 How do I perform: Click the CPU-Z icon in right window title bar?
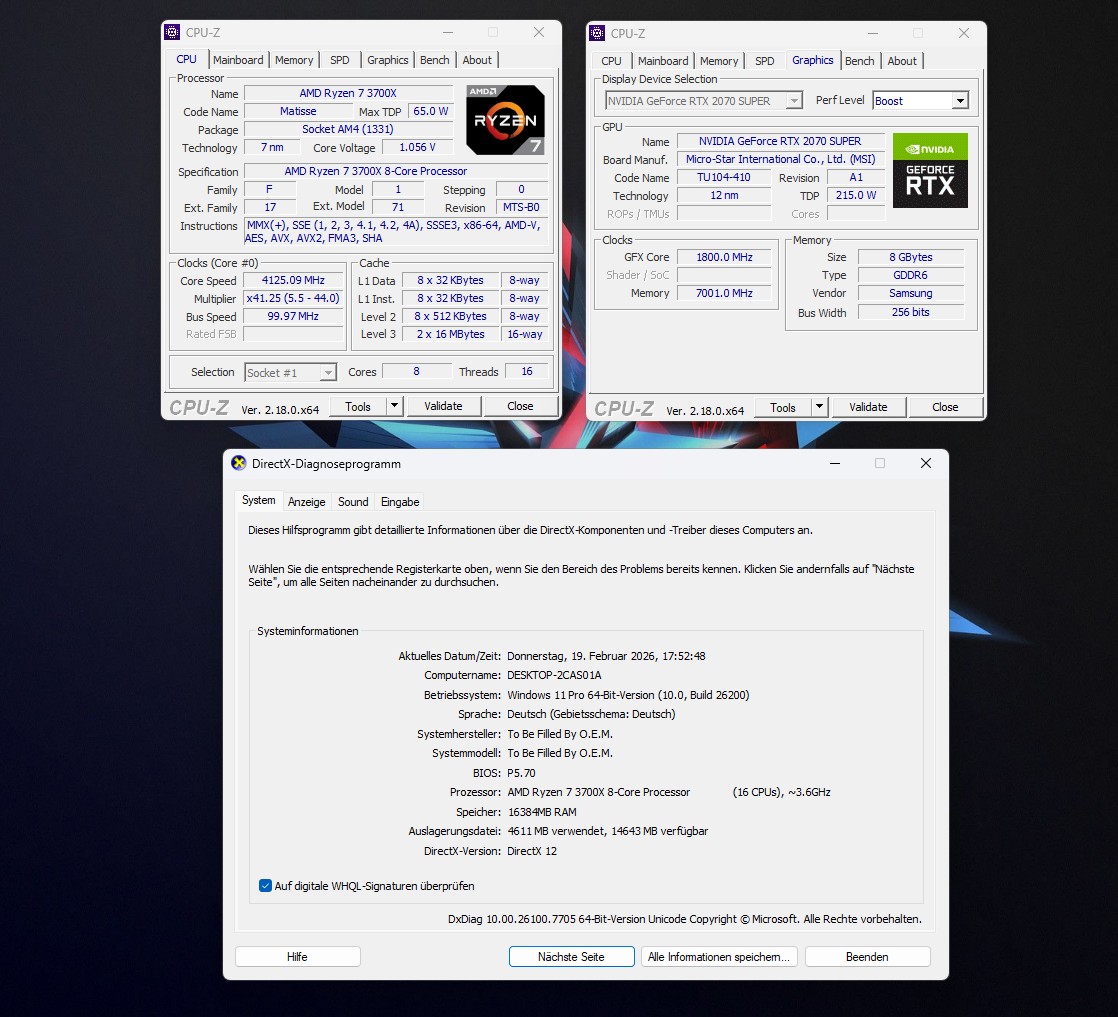(598, 33)
